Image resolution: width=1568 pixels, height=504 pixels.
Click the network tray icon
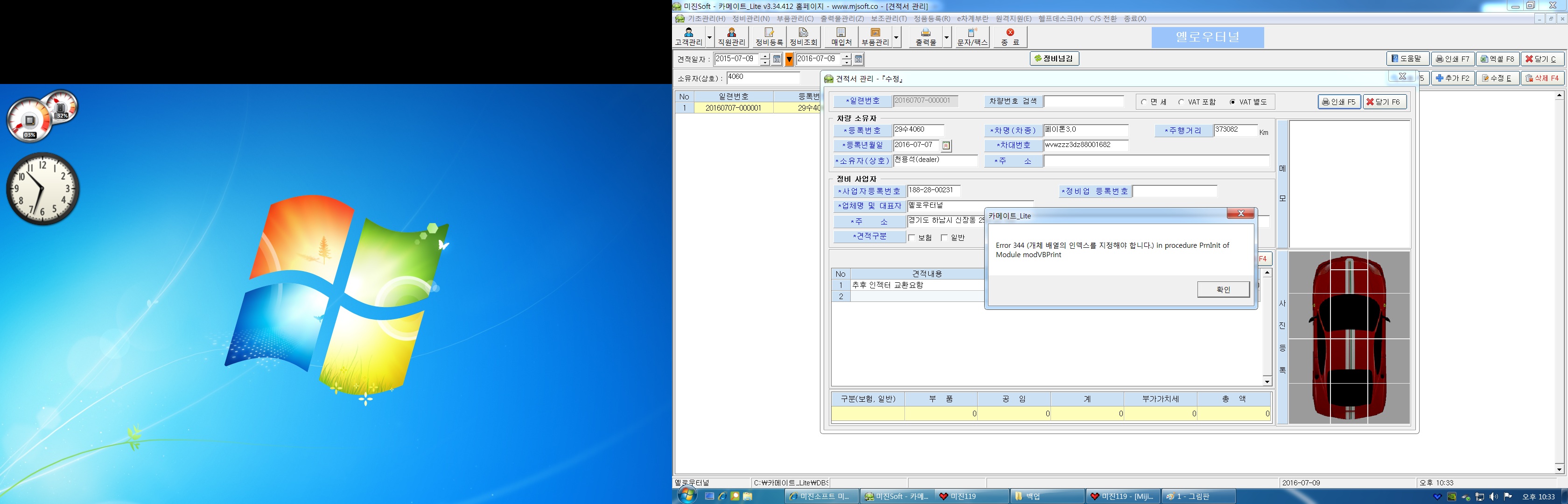click(x=1480, y=497)
